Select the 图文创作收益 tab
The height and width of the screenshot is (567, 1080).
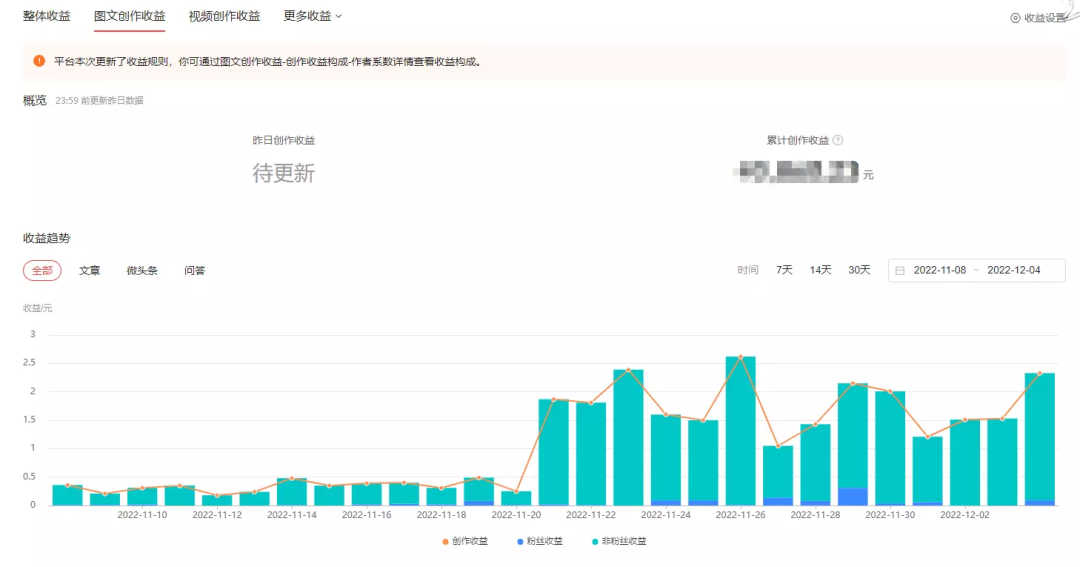[x=129, y=16]
